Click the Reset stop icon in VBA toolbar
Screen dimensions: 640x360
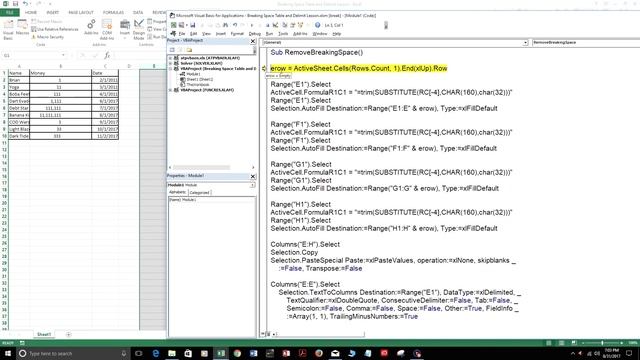pos(267,25)
